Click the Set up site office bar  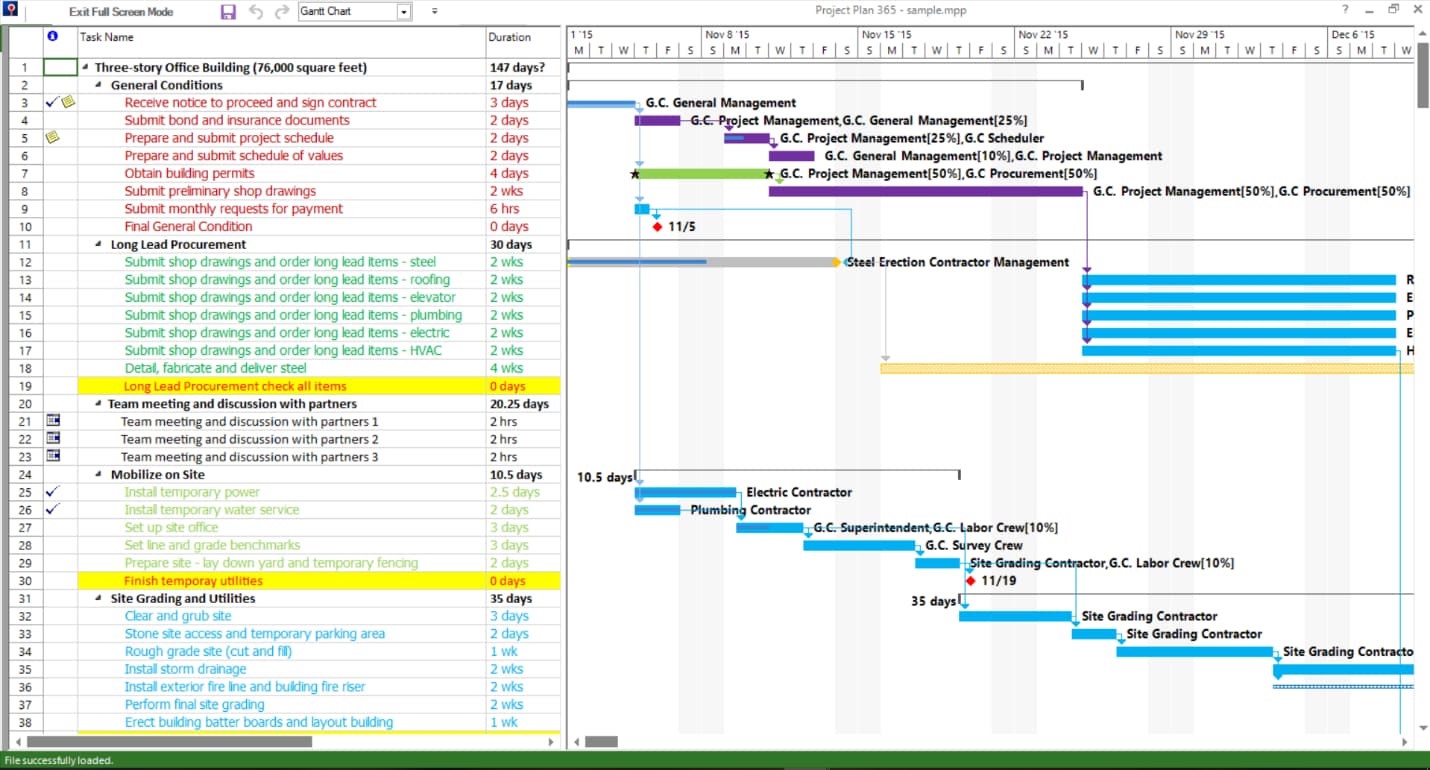(770, 527)
